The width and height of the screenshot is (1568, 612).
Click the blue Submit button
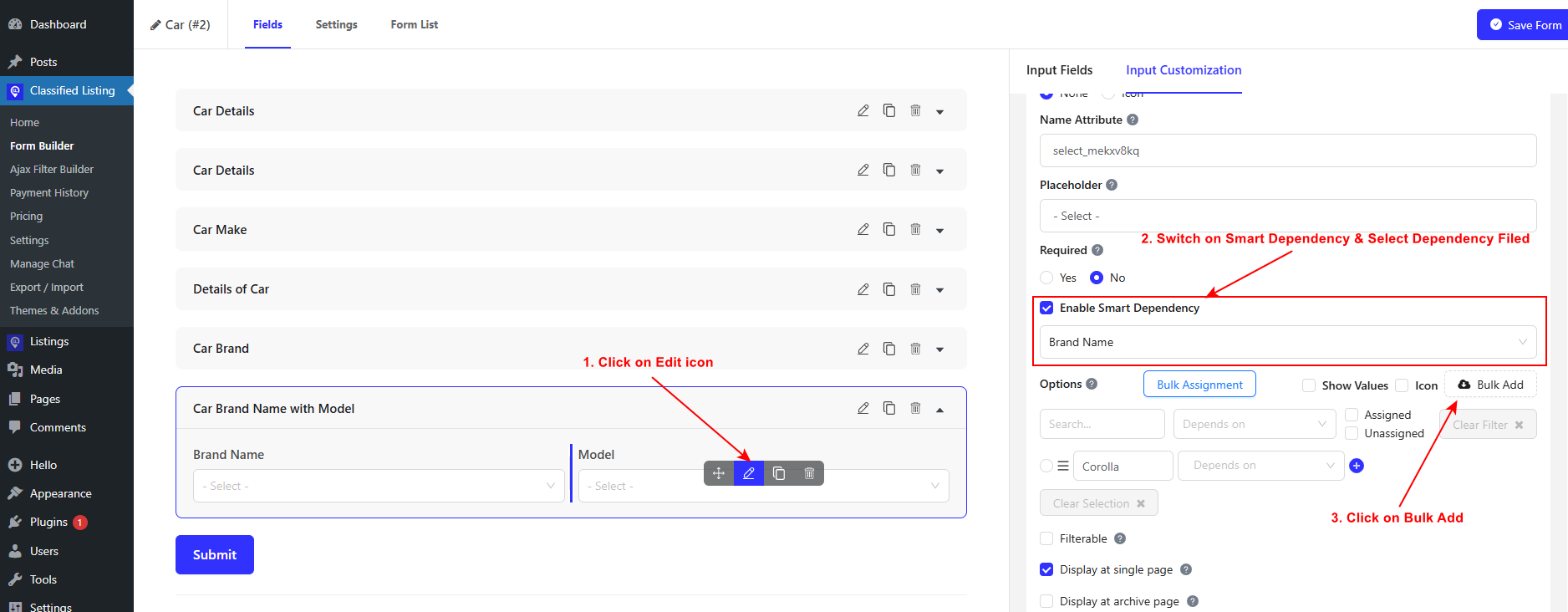point(215,554)
